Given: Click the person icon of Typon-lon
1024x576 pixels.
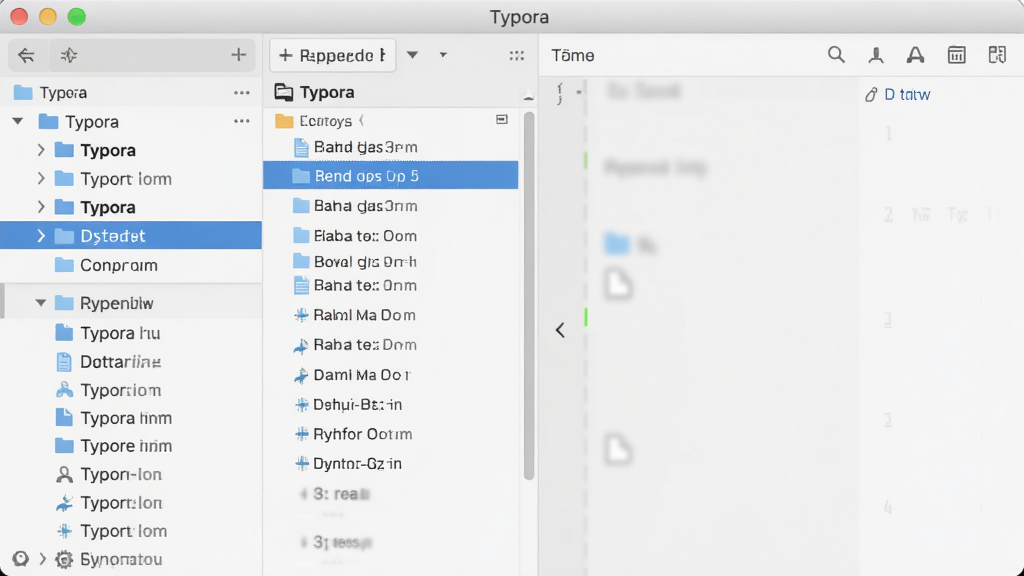Looking at the screenshot, I should coord(64,475).
